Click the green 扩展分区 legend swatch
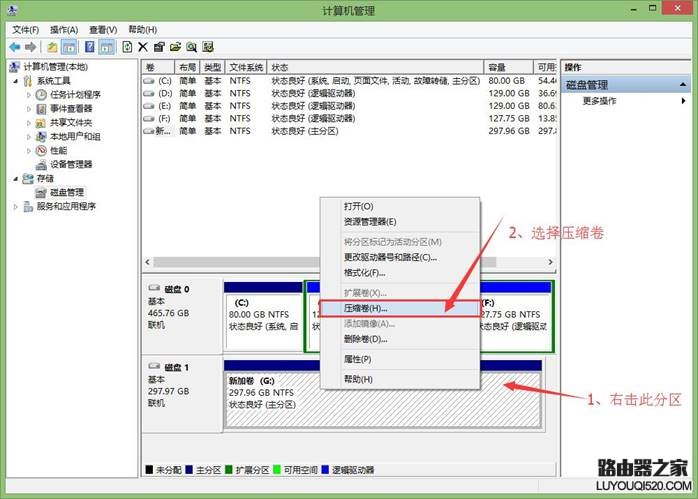Viewport: 698px width, 499px height. click(x=229, y=470)
